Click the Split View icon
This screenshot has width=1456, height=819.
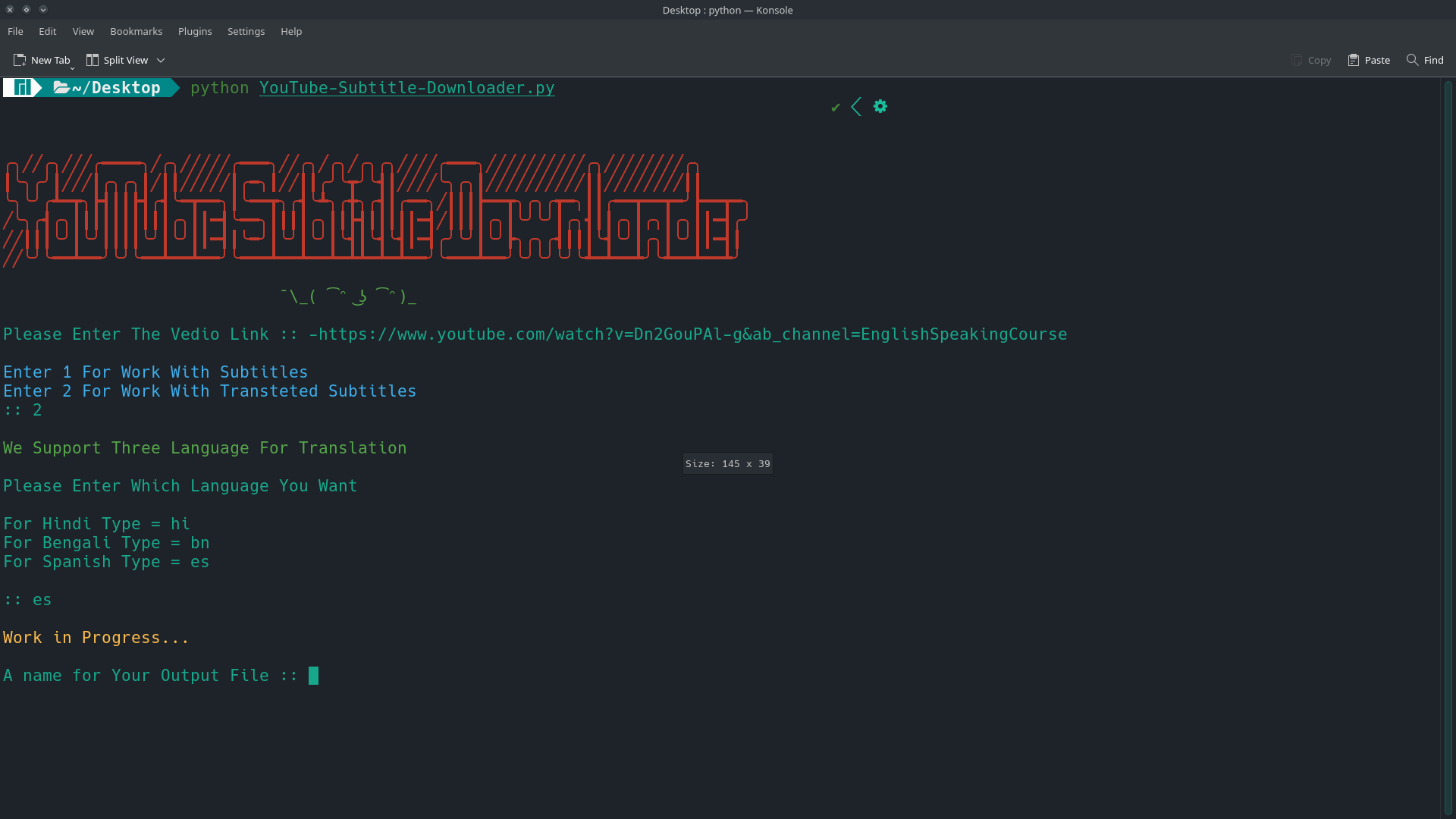pos(93,60)
